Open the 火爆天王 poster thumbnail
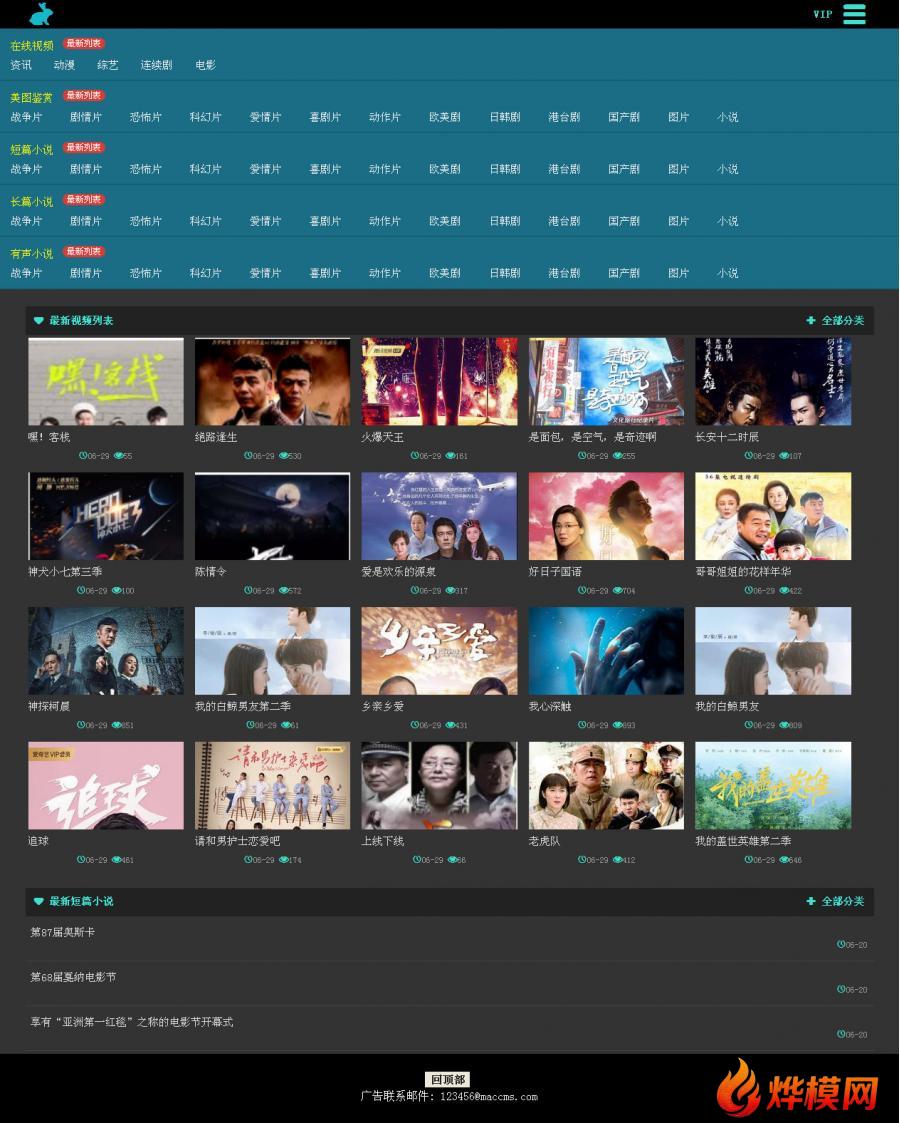This screenshot has height=1123, width=900. pos(439,382)
